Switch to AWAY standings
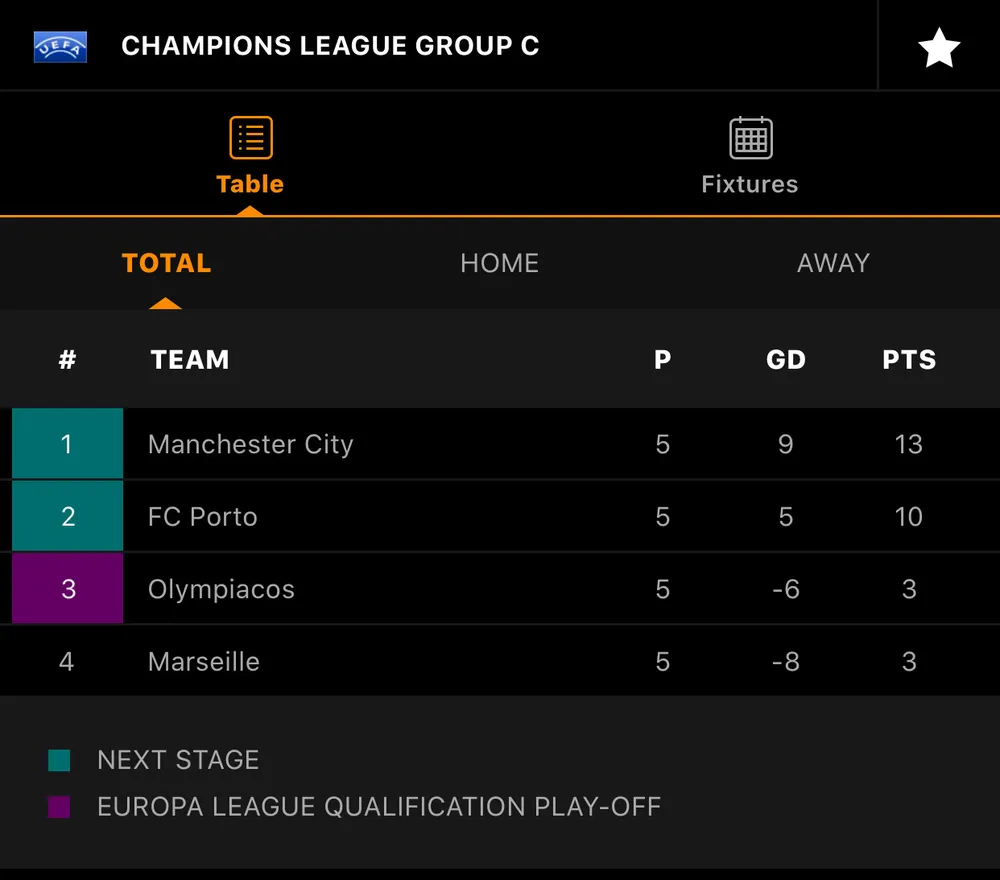 833,263
